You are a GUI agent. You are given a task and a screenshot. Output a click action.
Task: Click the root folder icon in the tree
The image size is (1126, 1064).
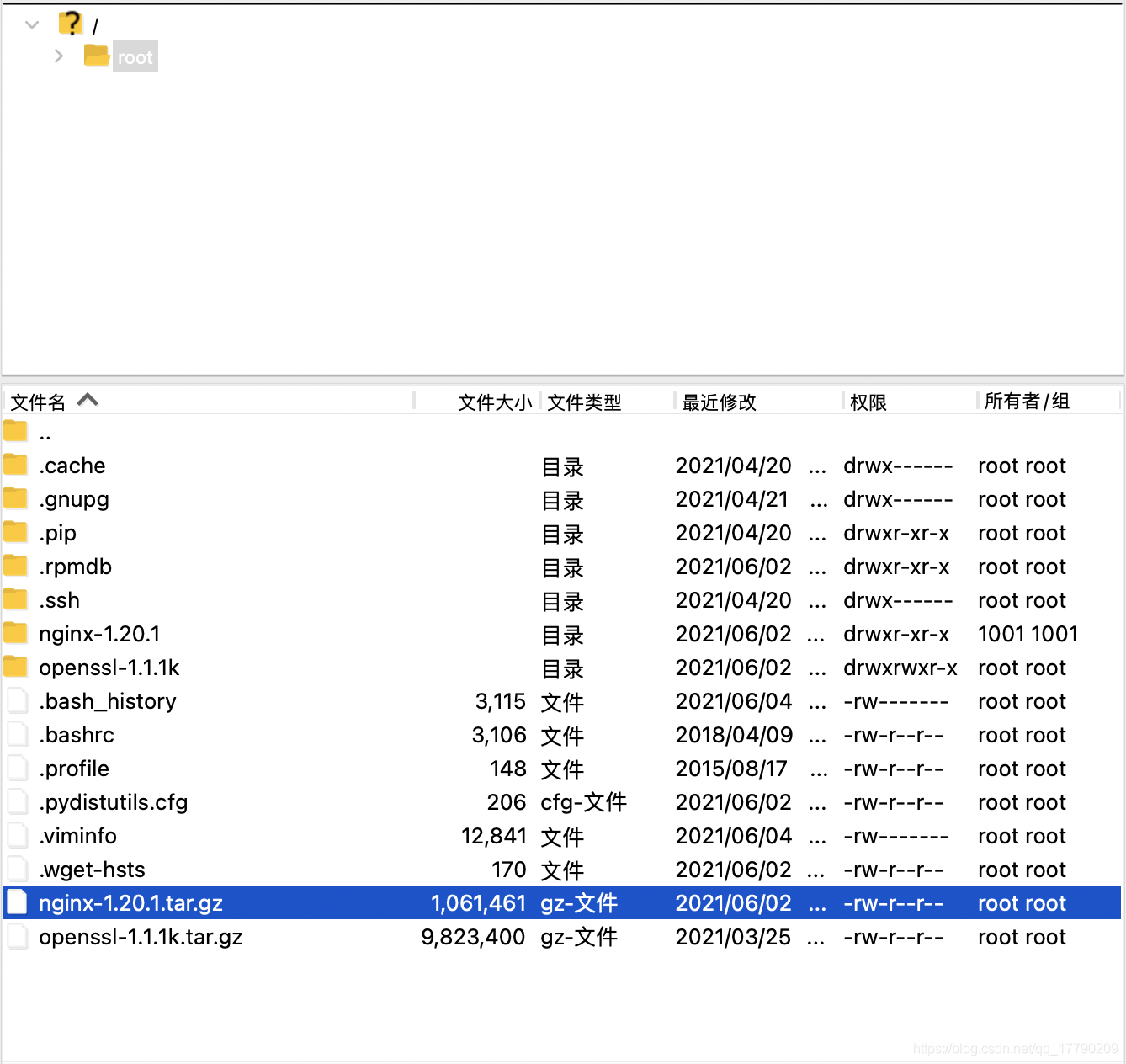[x=97, y=56]
